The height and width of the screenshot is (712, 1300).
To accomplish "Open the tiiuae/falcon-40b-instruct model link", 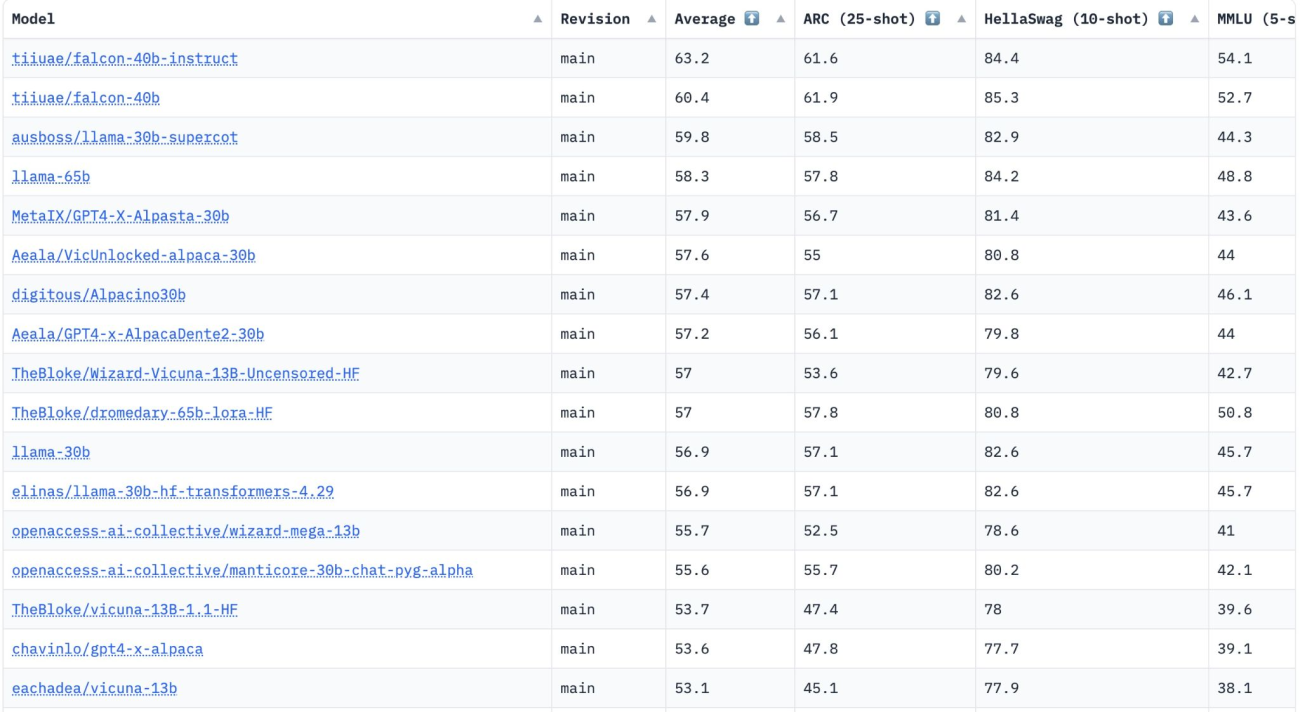I will [x=125, y=59].
